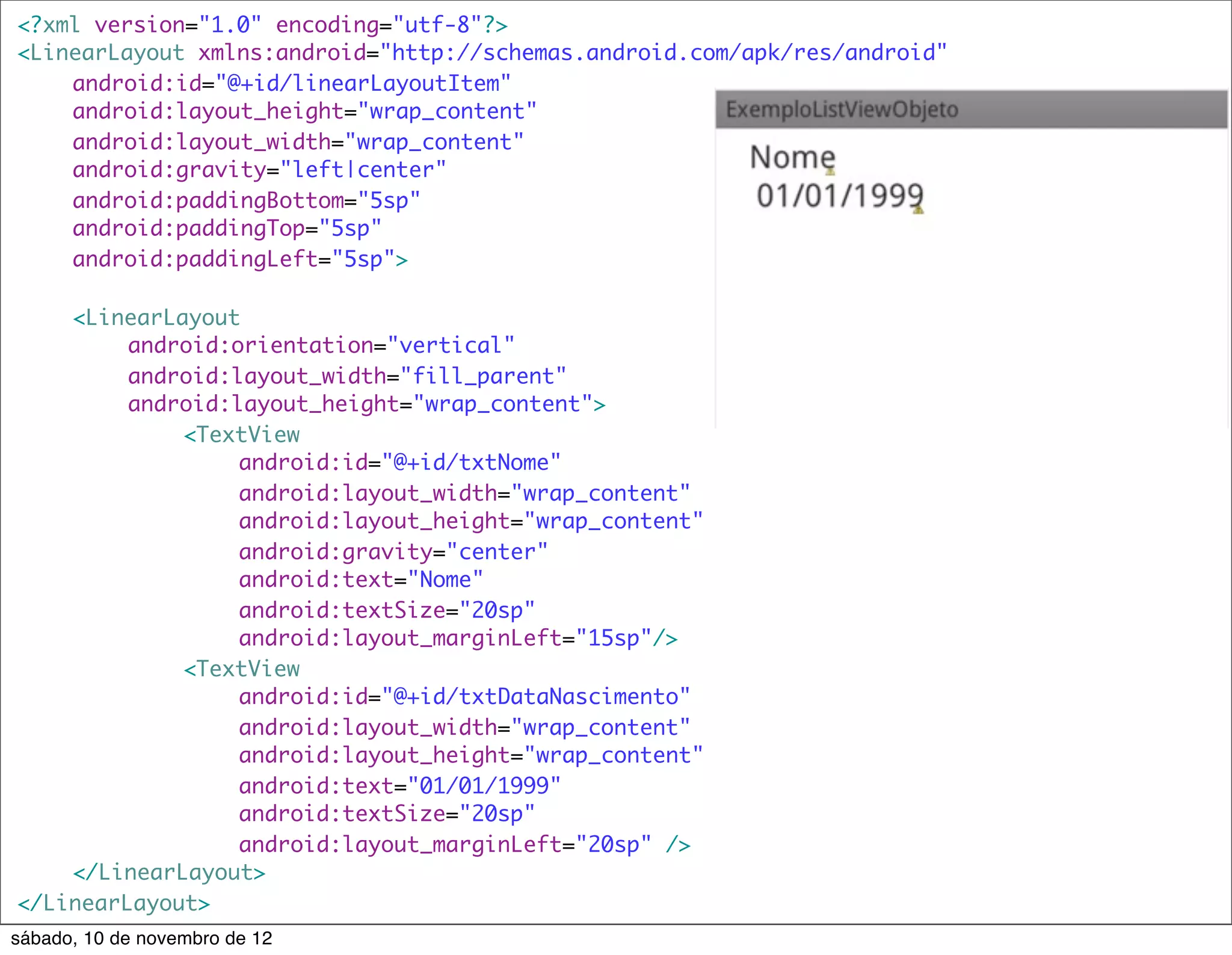Image resolution: width=1232 pixels, height=955 pixels.
Task: Click the layout_marginLeft="20sp" line
Action: coord(465,845)
